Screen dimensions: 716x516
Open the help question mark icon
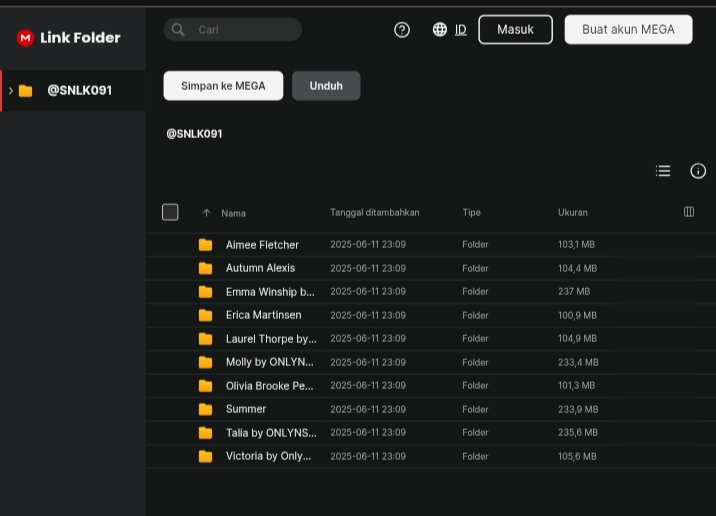[402, 30]
